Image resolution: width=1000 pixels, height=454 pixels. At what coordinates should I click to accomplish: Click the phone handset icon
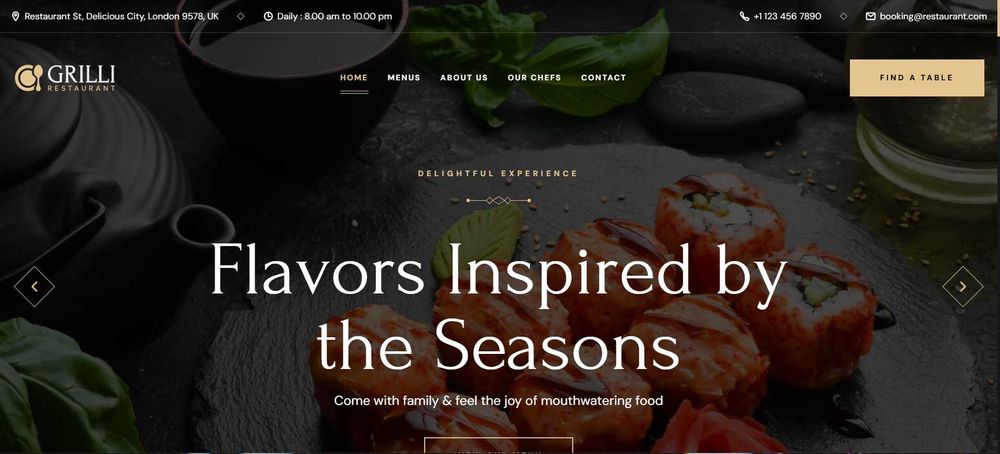(x=744, y=17)
